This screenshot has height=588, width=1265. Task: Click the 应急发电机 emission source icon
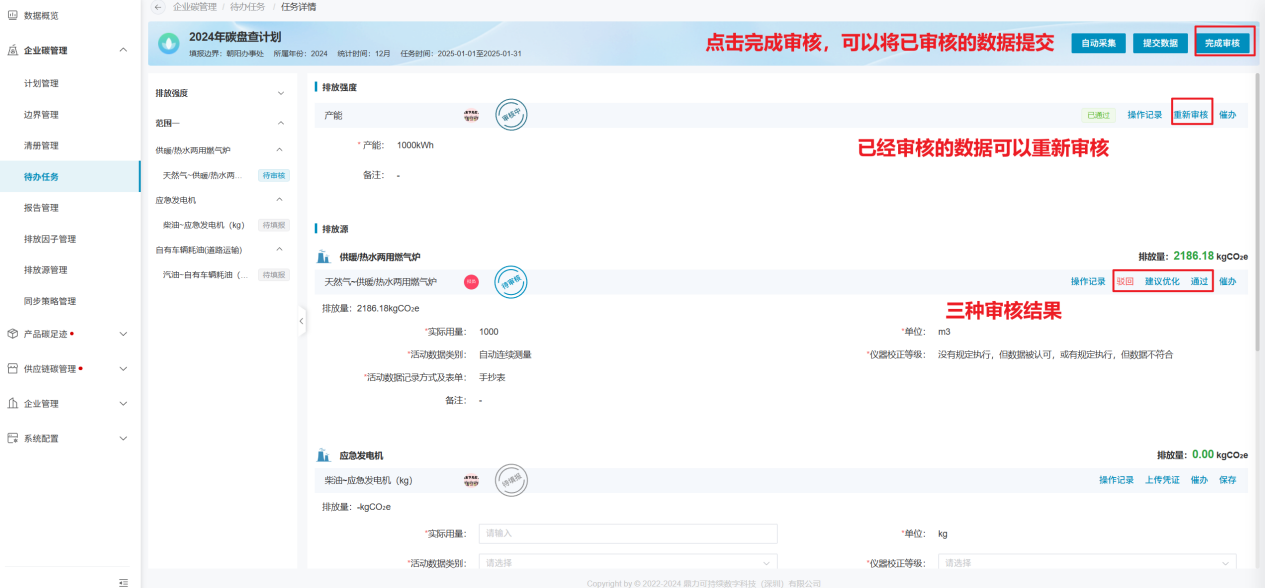(x=323, y=455)
